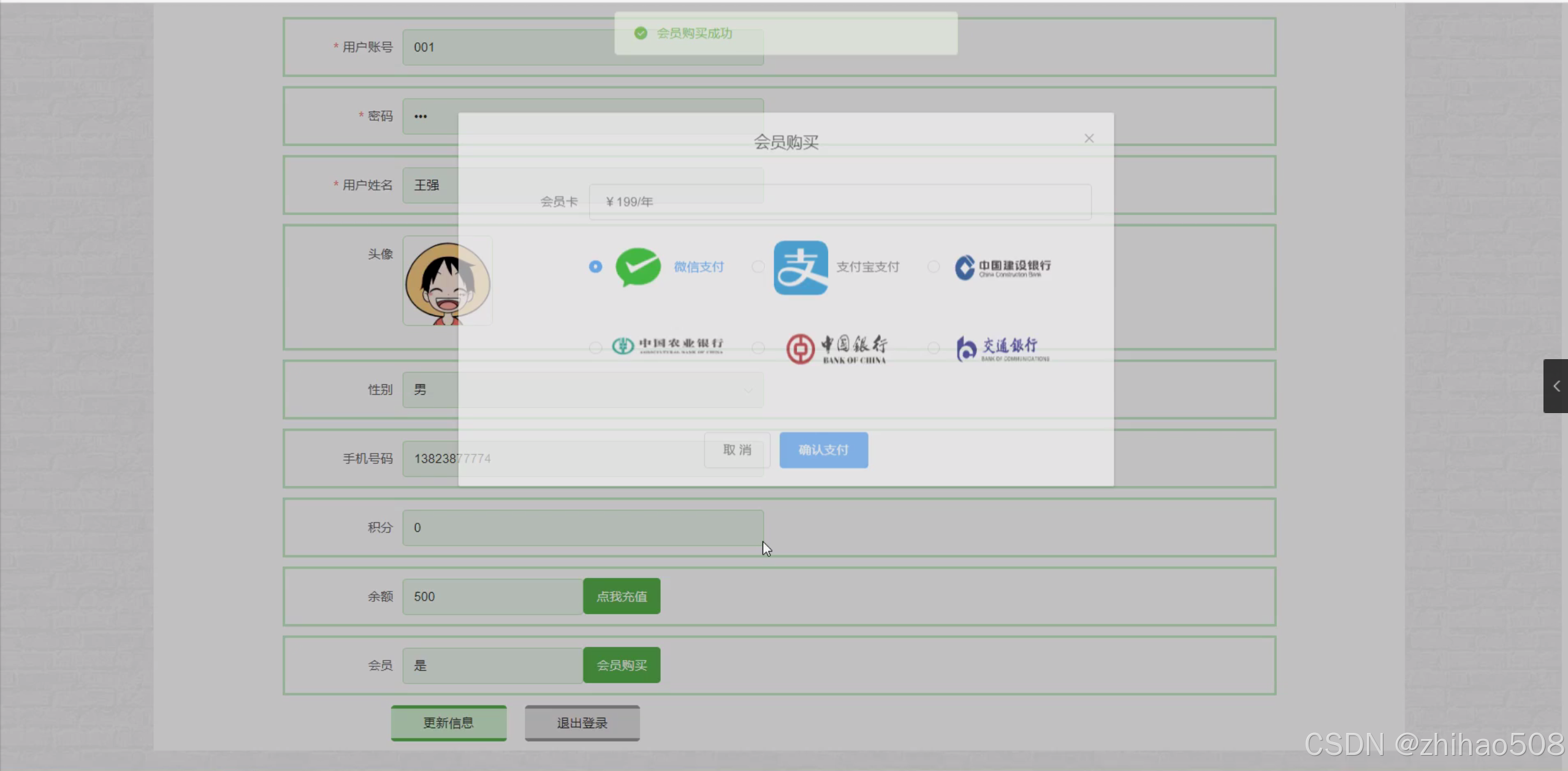
Task: Select the 微信支付 radio button
Action: coord(595,267)
